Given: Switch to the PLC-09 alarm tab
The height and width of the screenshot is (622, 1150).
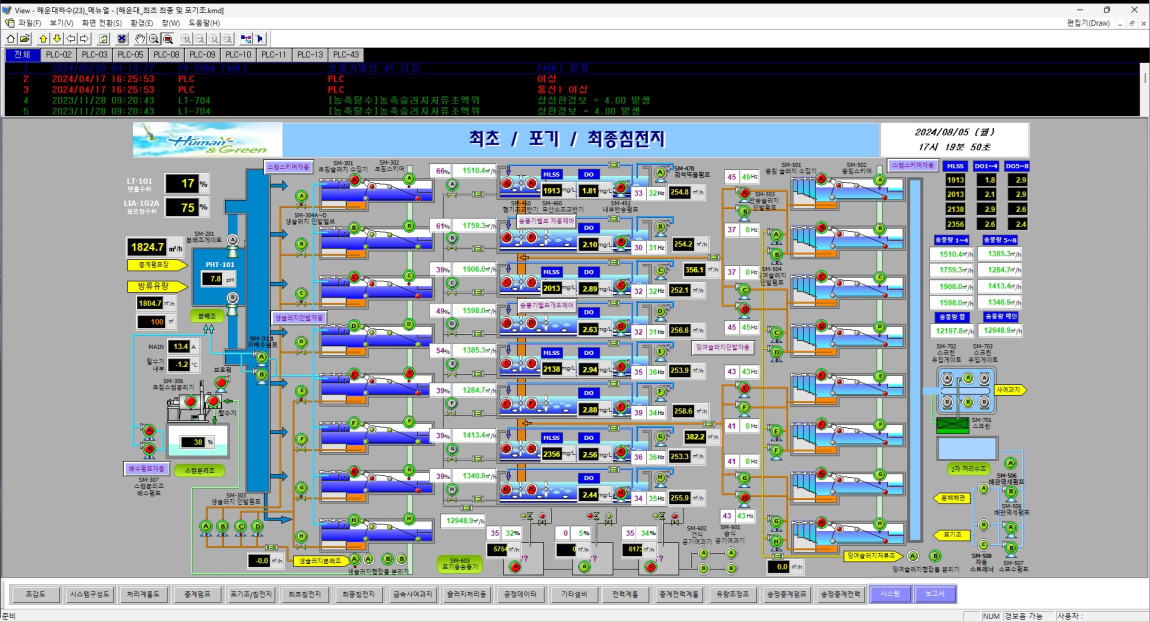Looking at the screenshot, I should point(202,55).
